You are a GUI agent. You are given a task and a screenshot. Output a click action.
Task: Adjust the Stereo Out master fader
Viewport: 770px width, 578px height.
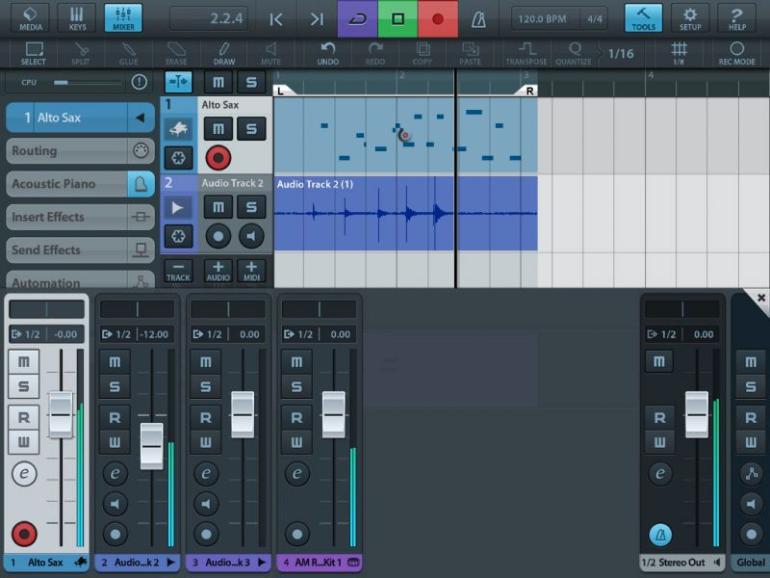click(697, 415)
